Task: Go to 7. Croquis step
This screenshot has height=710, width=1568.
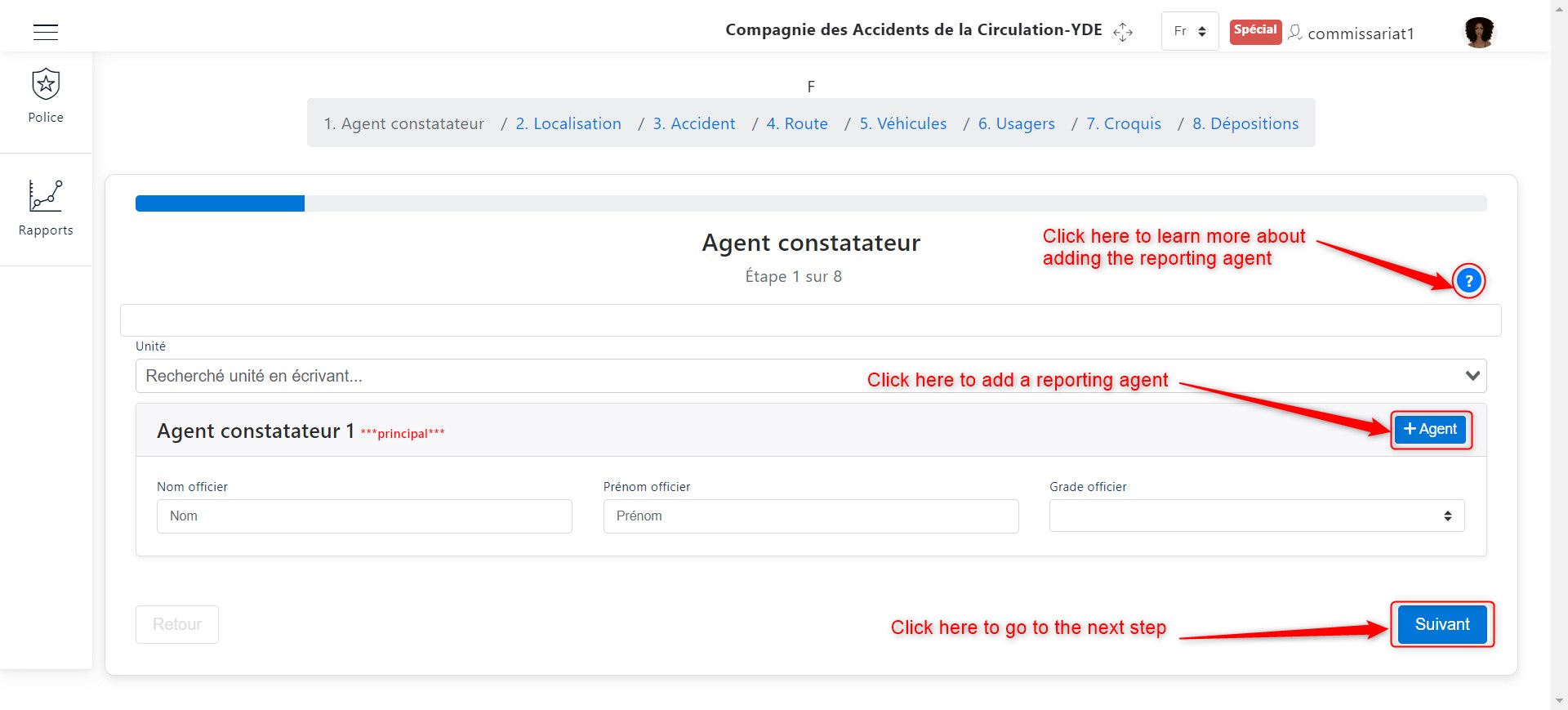Action: click(x=1123, y=123)
